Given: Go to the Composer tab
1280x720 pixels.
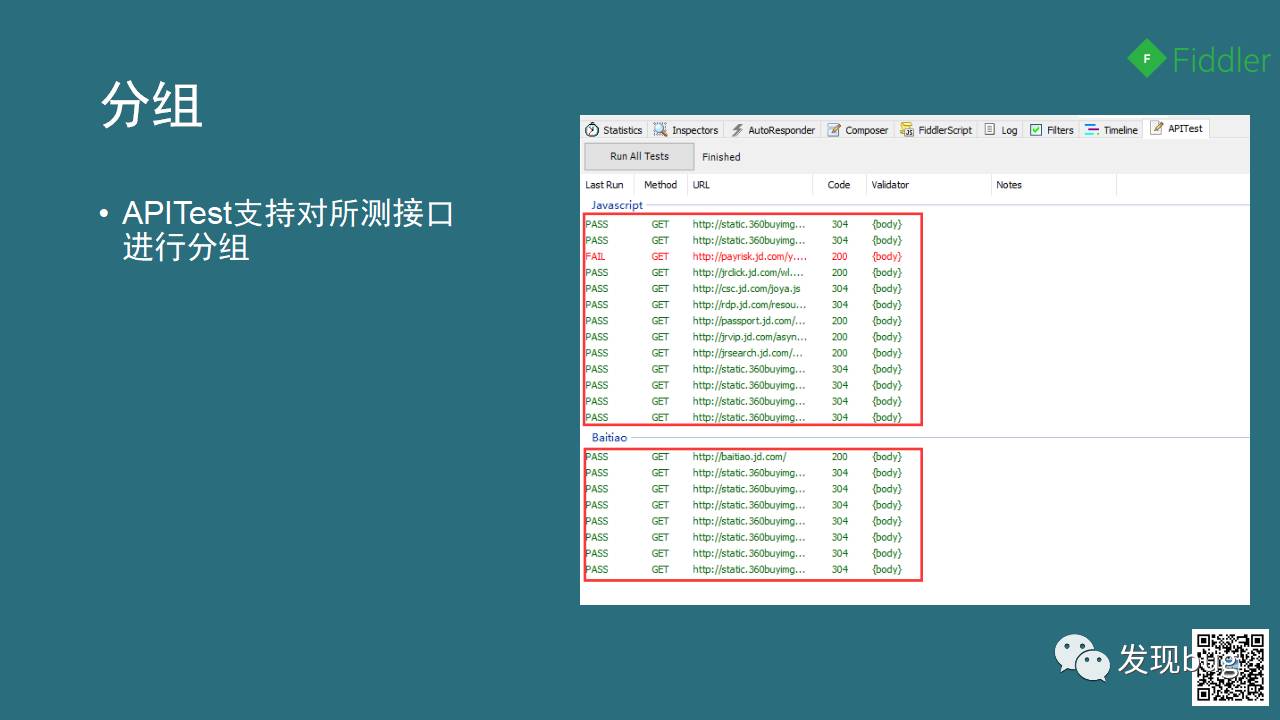Looking at the screenshot, I should coord(858,130).
